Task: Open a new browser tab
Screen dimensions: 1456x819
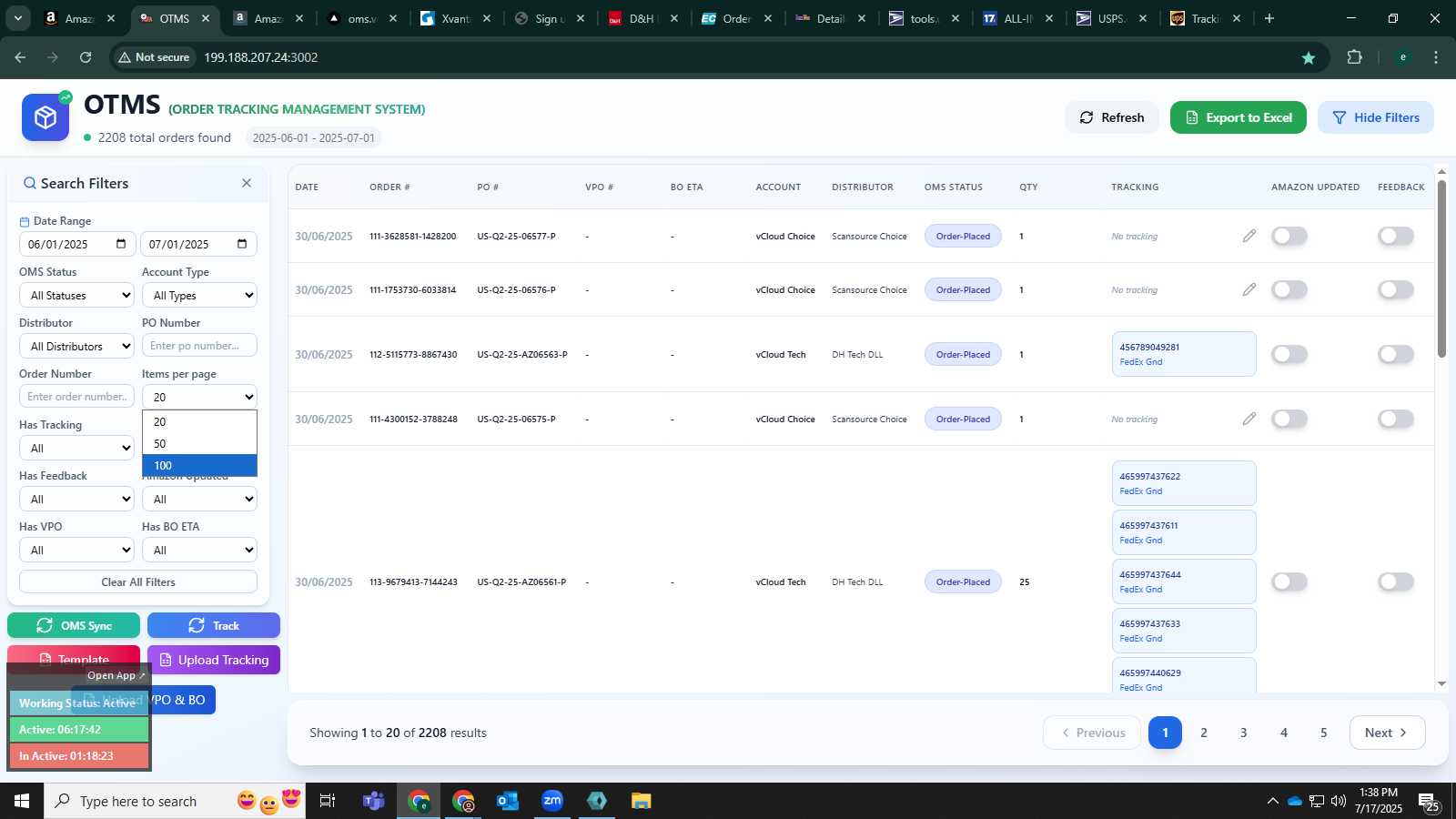Action: coord(1269,18)
